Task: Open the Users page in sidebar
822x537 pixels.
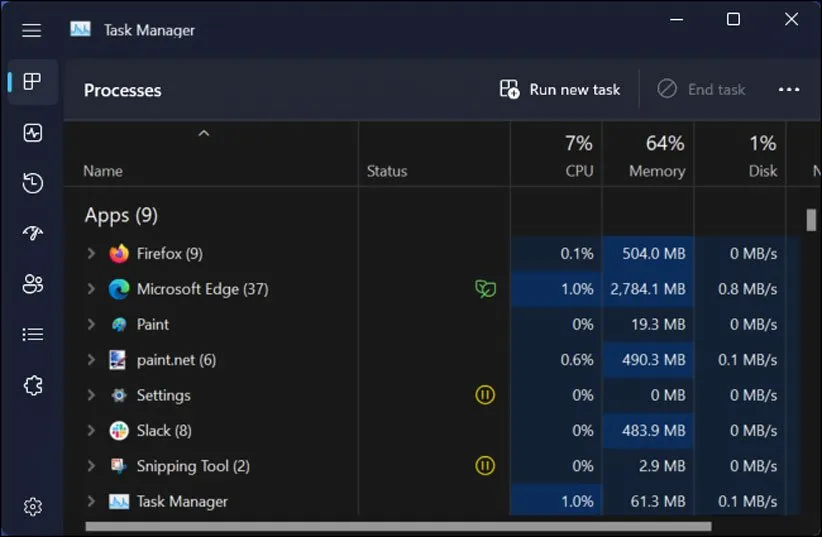Action: [32, 284]
